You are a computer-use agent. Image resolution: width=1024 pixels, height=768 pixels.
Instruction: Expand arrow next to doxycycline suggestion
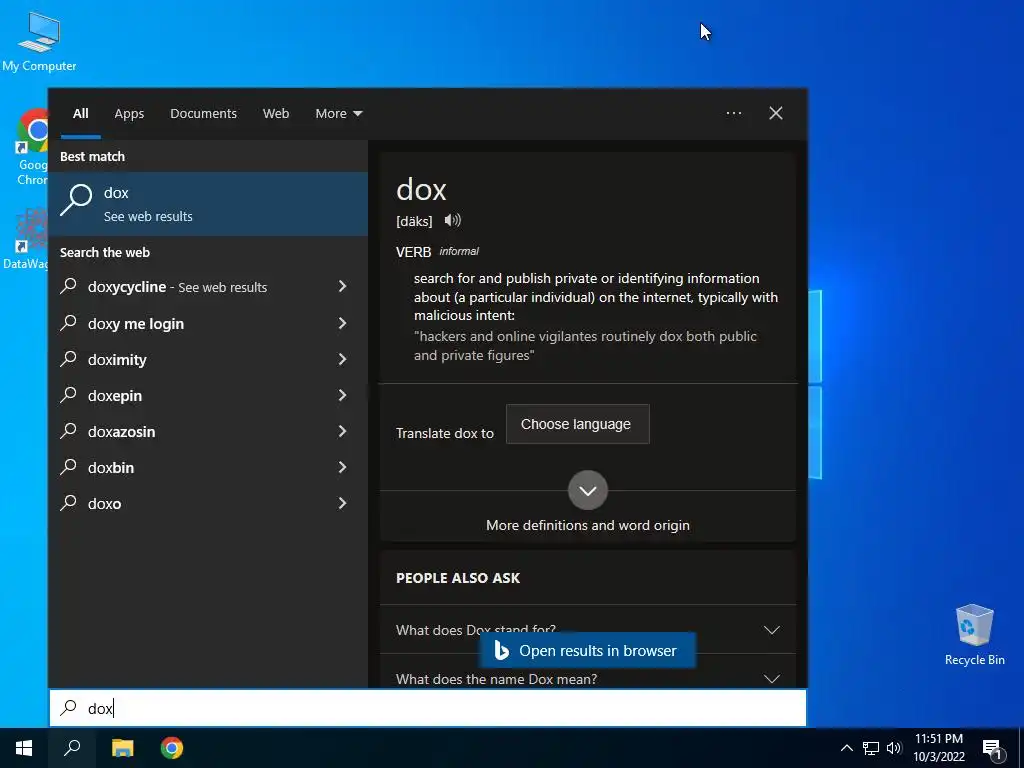pyautogui.click(x=342, y=287)
